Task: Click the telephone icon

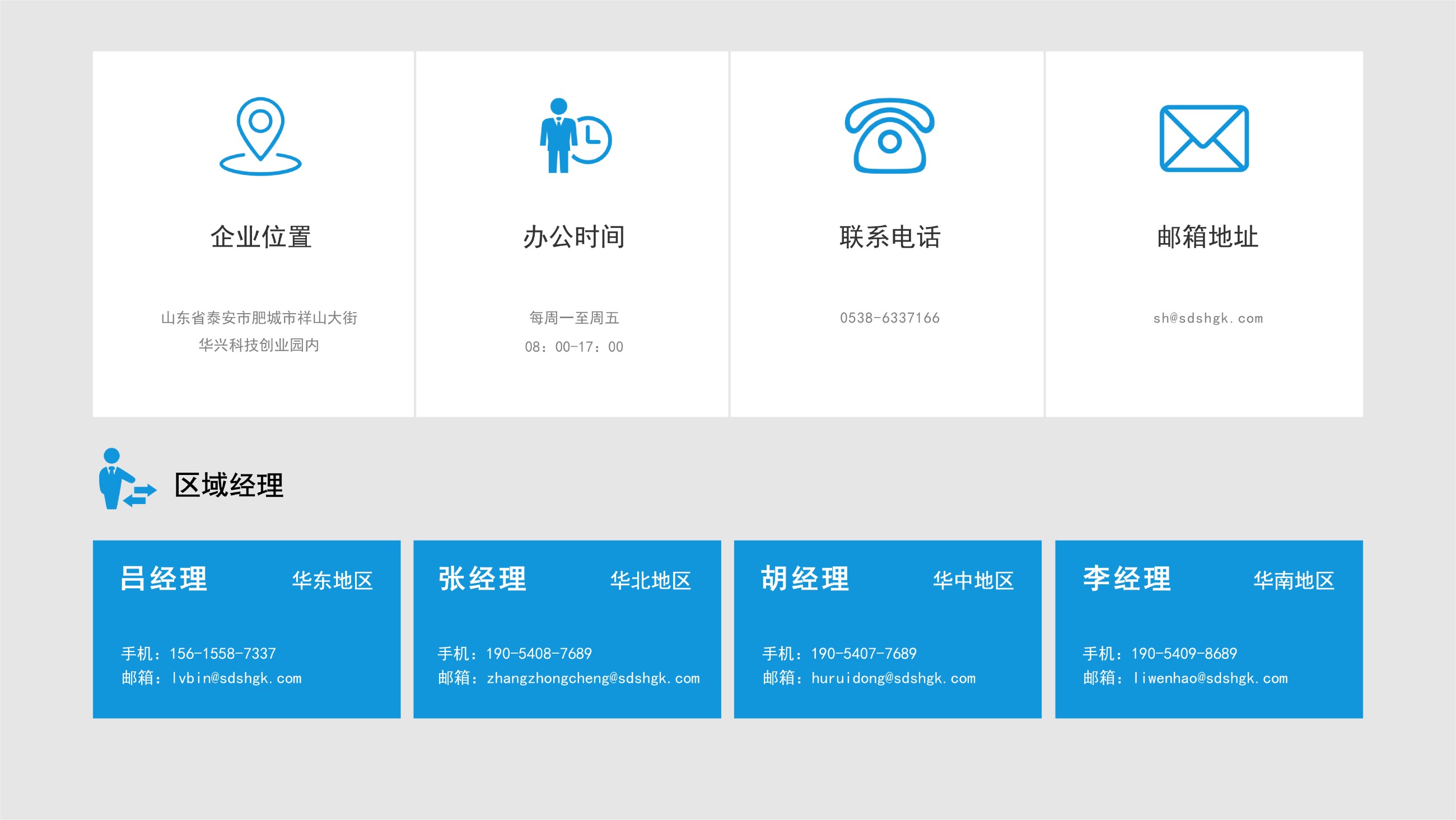Action: coord(890,136)
